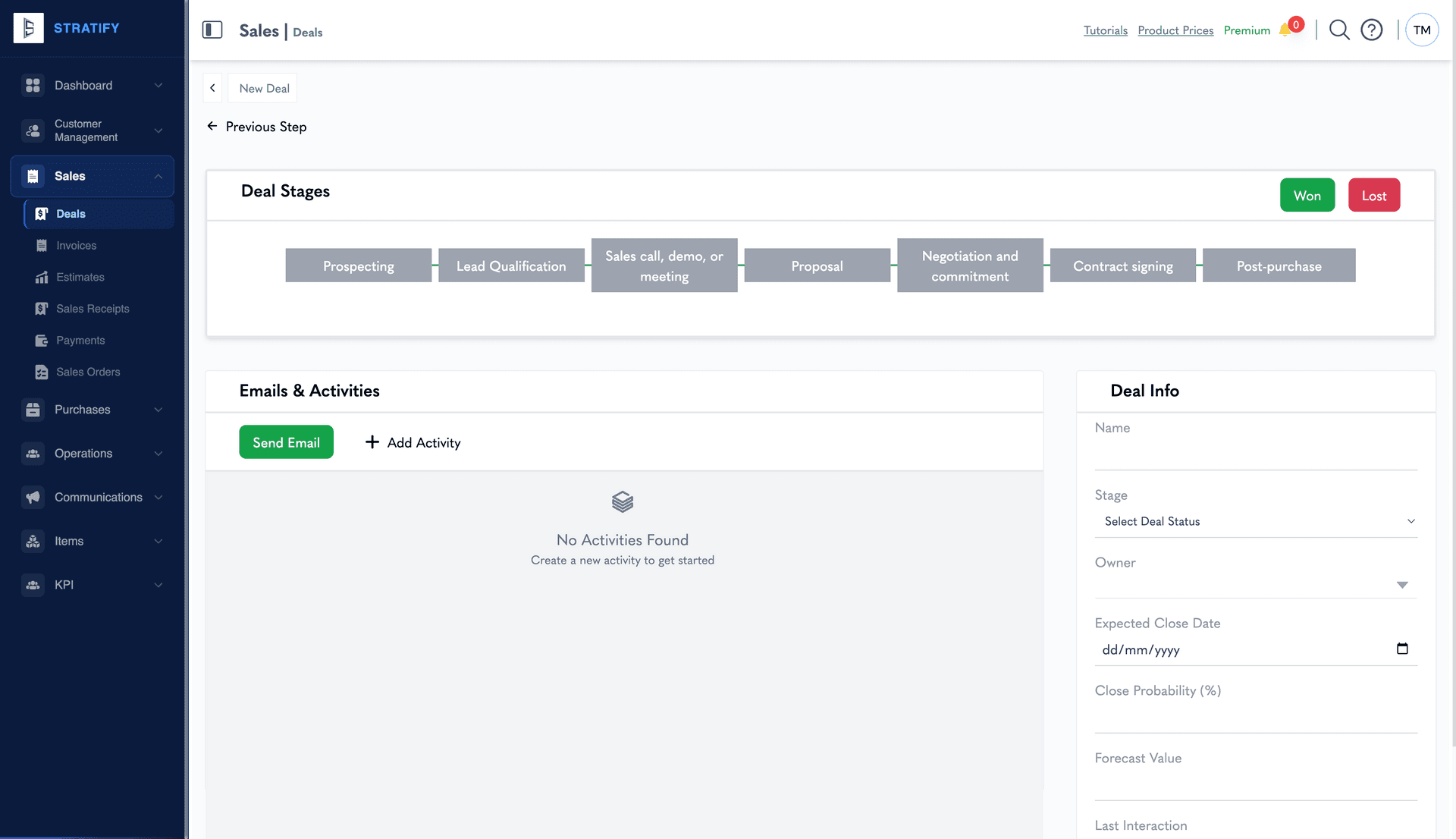Click the Send Email button

(286, 442)
